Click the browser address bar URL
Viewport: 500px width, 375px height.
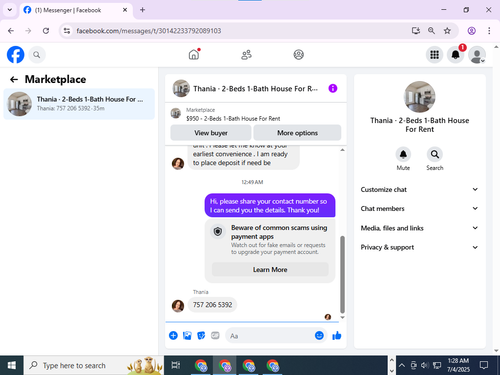[149, 31]
